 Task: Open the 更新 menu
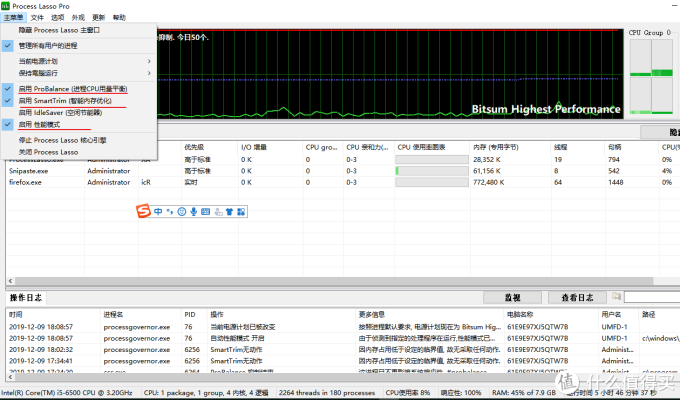tap(98, 17)
